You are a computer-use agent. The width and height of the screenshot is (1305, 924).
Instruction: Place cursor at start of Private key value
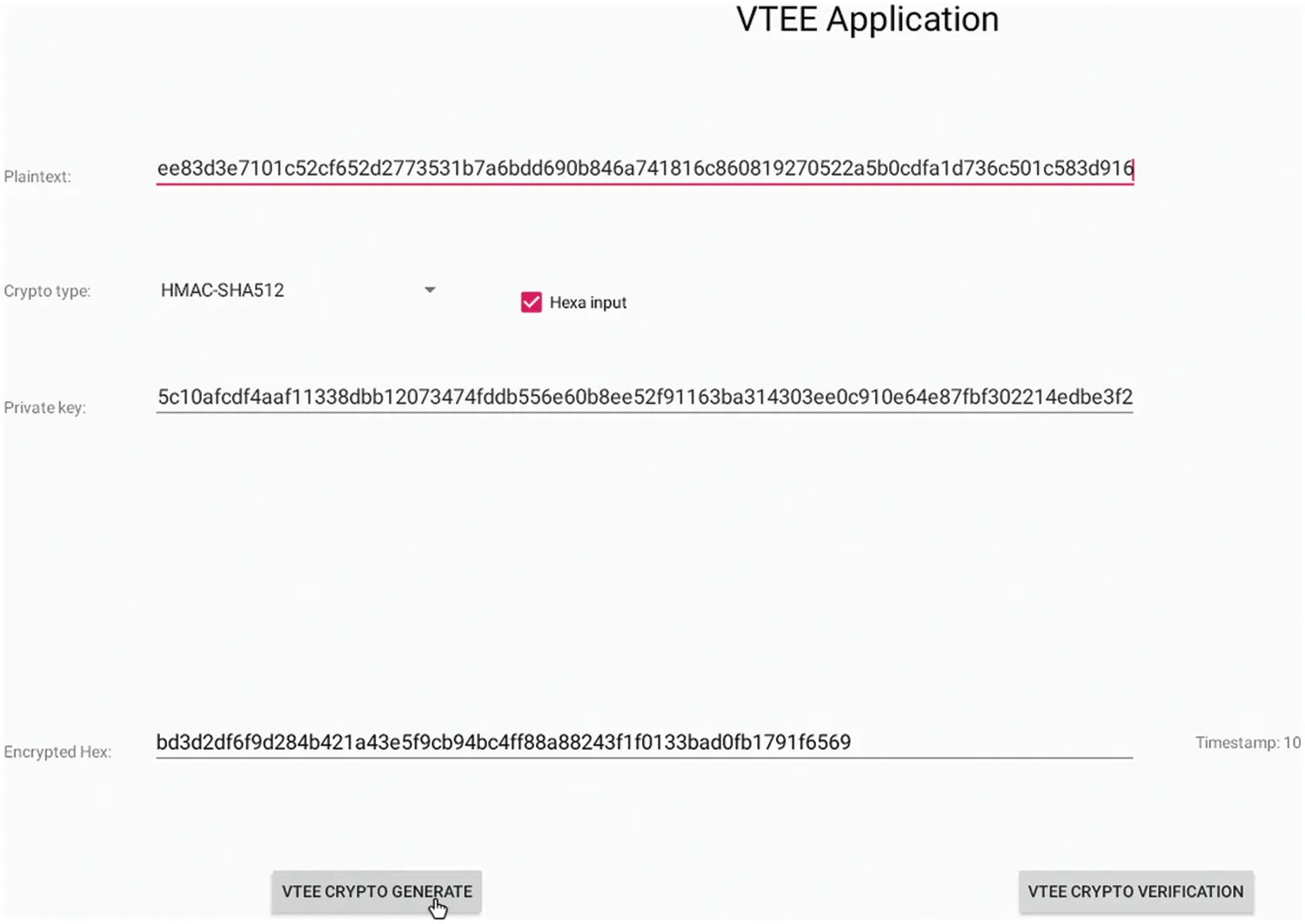pyautogui.click(x=159, y=398)
